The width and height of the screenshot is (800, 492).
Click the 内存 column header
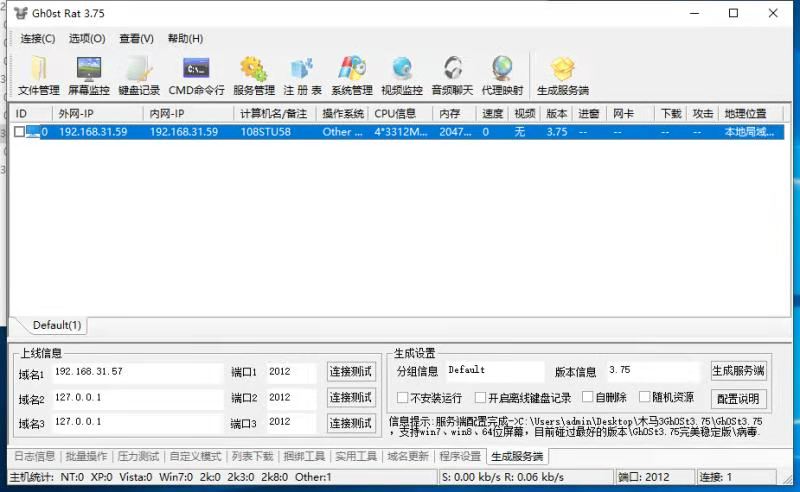pos(455,114)
